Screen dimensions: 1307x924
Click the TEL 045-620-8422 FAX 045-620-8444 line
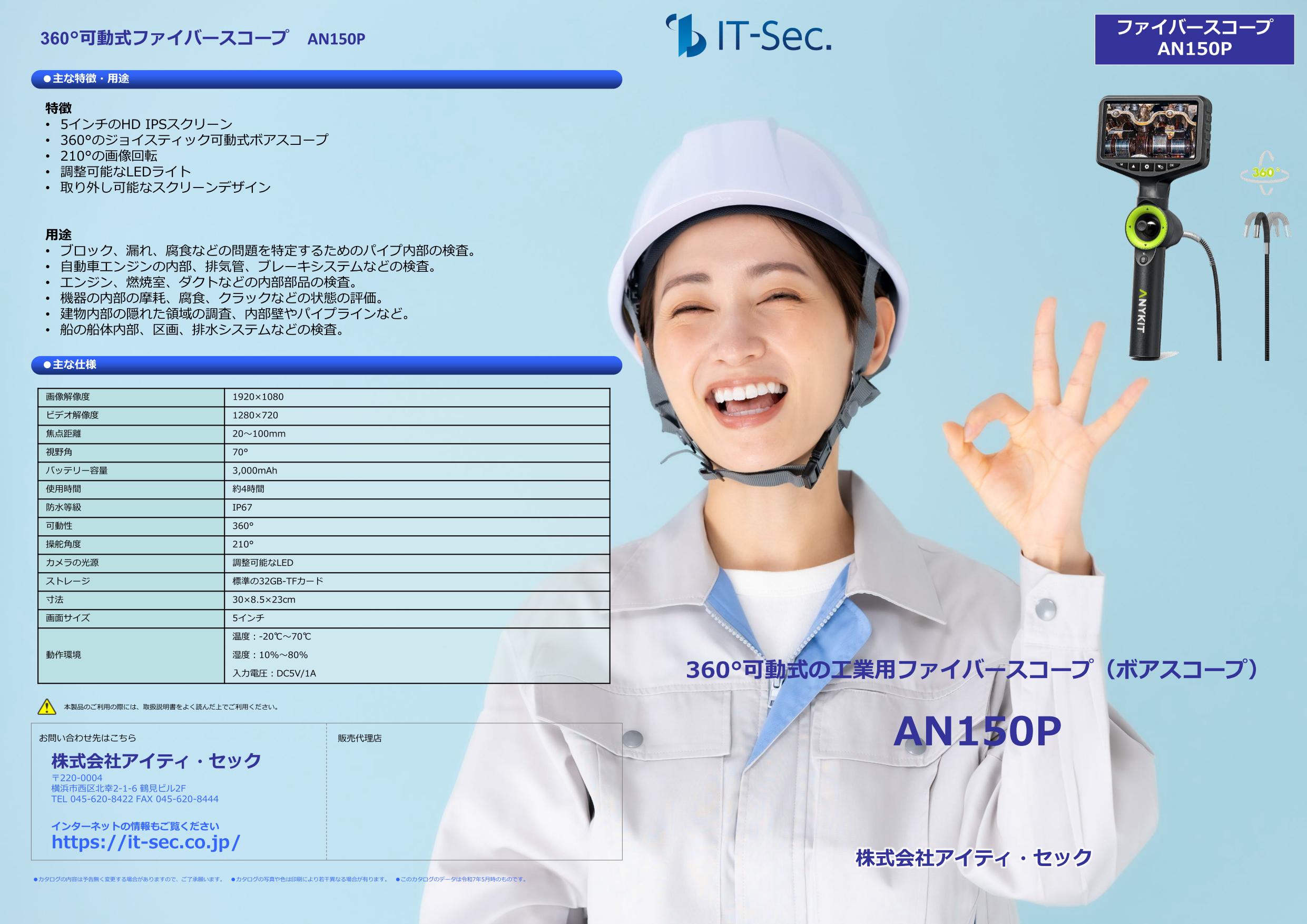[x=135, y=799]
